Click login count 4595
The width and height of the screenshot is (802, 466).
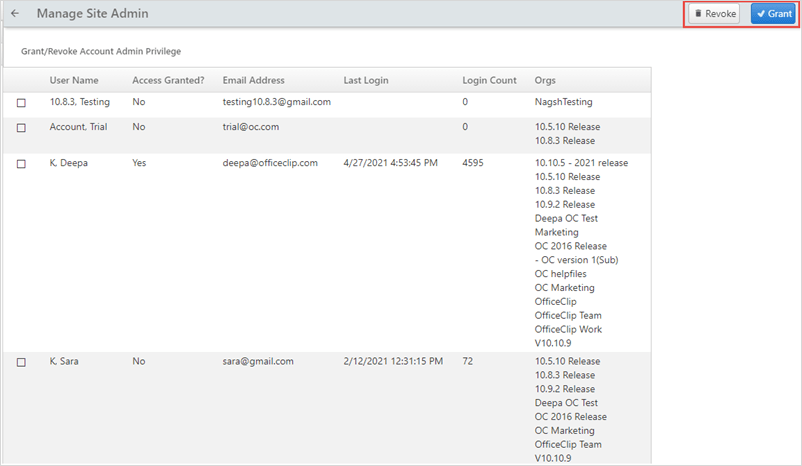pos(473,163)
